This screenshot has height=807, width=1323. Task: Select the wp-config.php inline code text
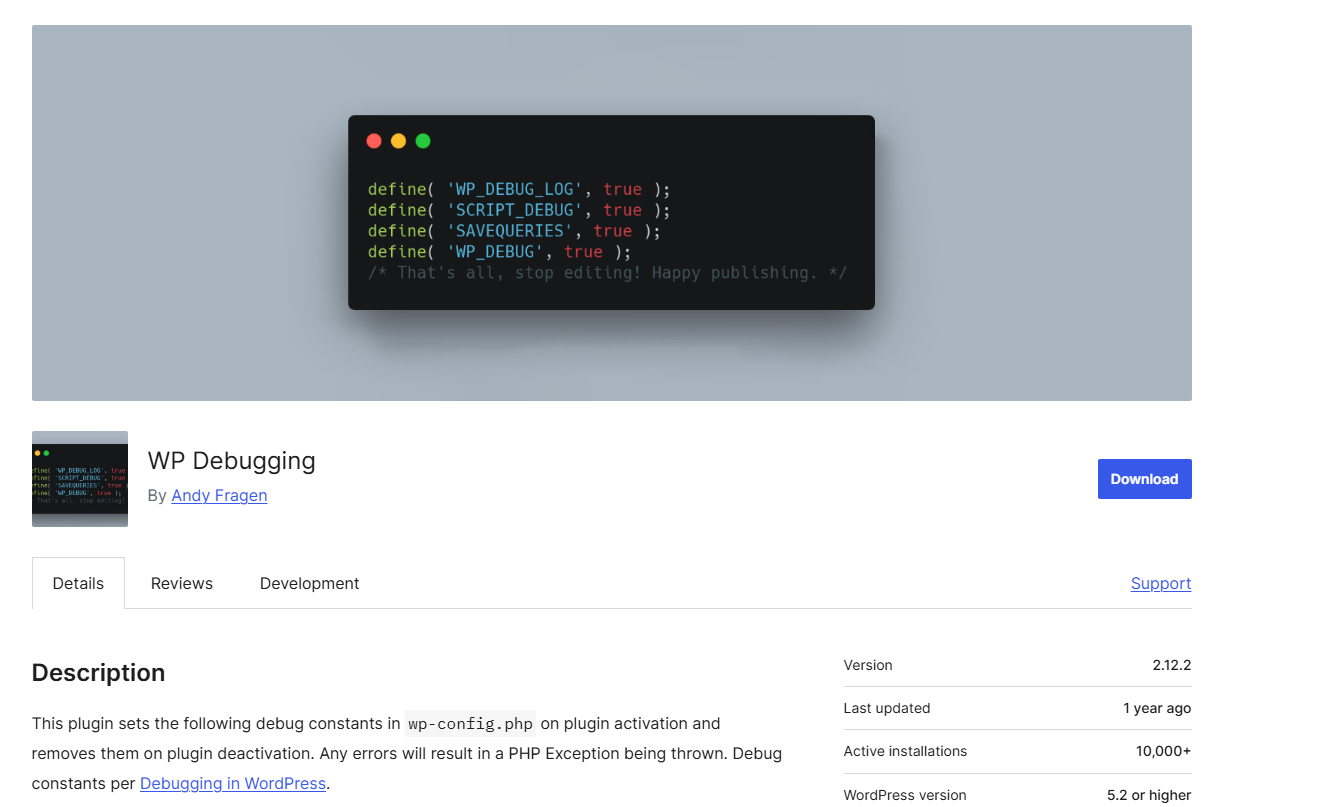(470, 723)
